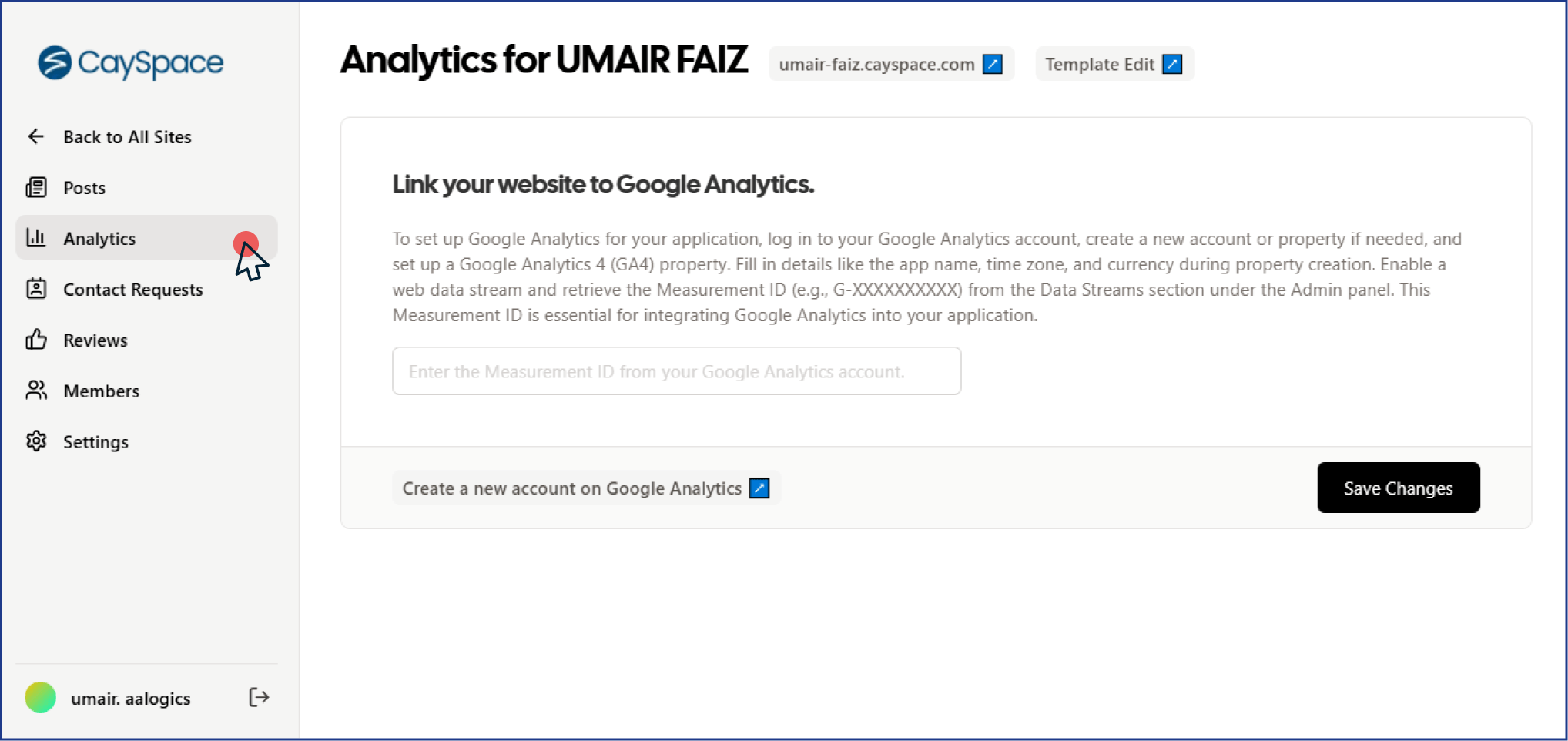This screenshot has height=741, width=1568.
Task: Go Back to All Sites
Action: tap(127, 137)
